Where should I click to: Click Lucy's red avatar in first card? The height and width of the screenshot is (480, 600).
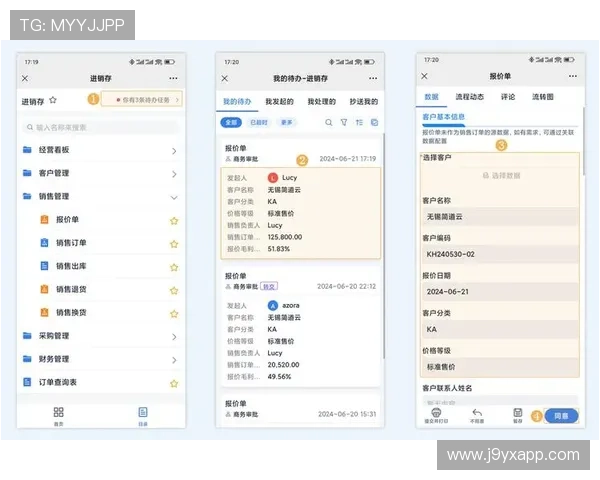click(x=272, y=178)
